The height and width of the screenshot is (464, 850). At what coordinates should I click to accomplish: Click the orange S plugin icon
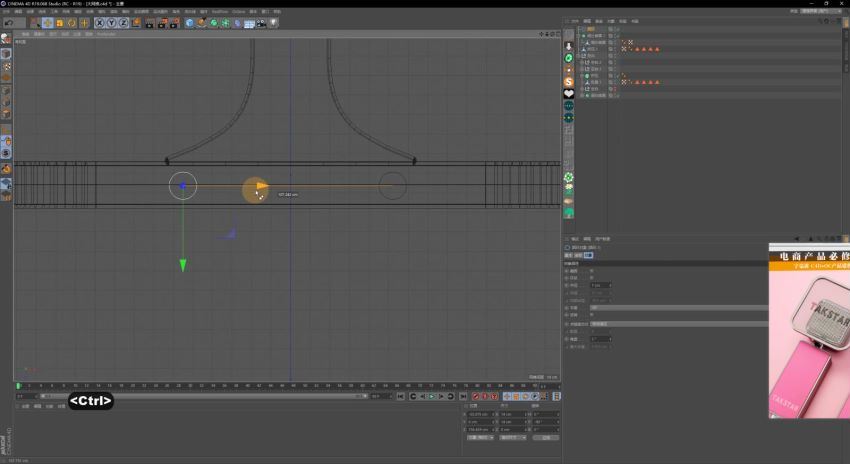[569, 82]
